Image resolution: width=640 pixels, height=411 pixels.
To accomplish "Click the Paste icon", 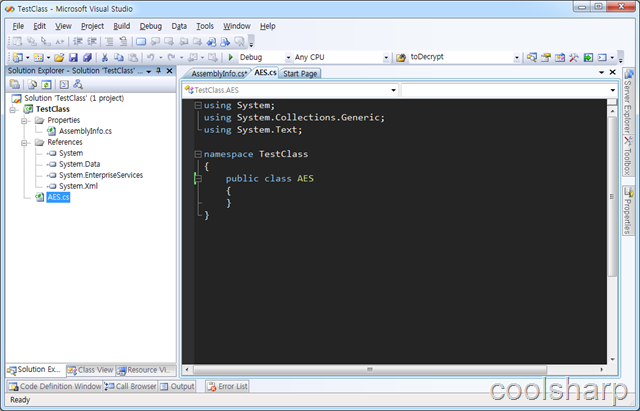I will [x=133, y=58].
